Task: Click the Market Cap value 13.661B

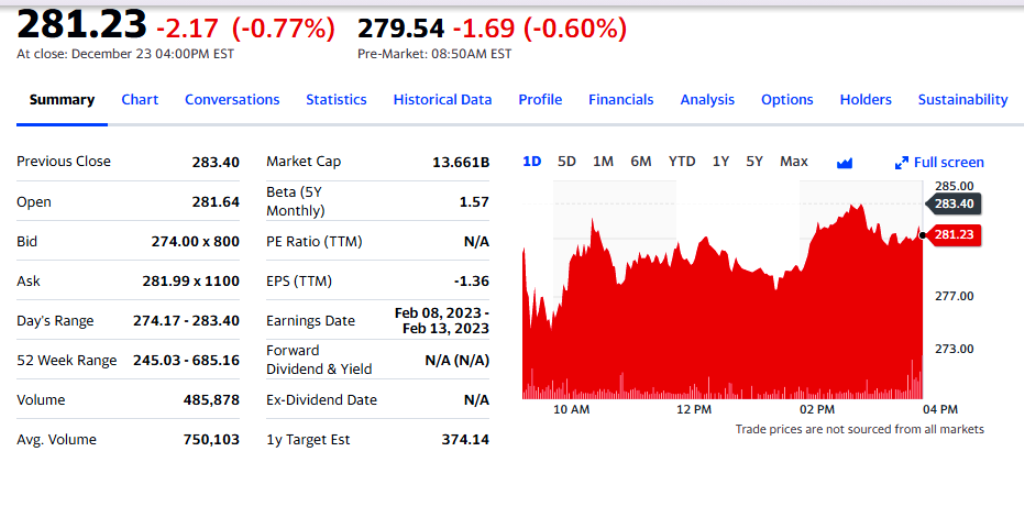Action: point(460,162)
